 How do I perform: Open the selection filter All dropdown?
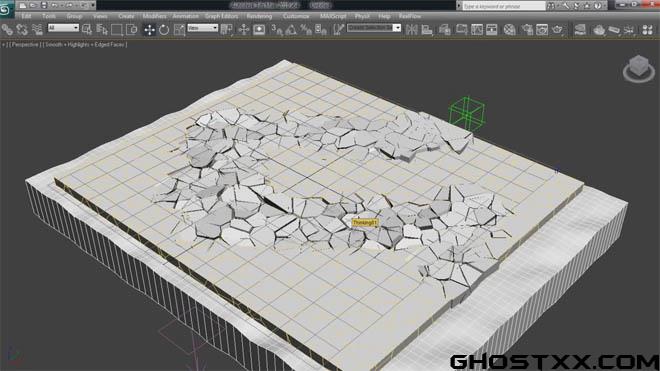pos(63,28)
